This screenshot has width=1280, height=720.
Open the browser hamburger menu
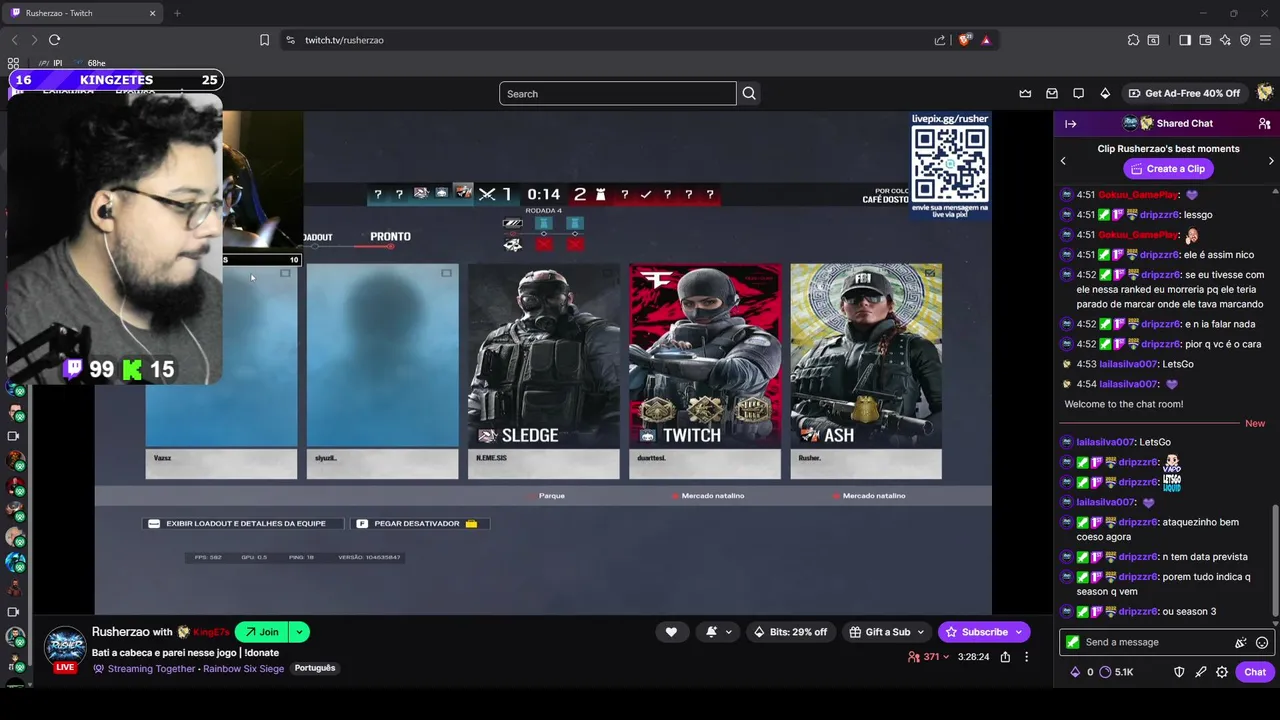pyautogui.click(x=1265, y=40)
